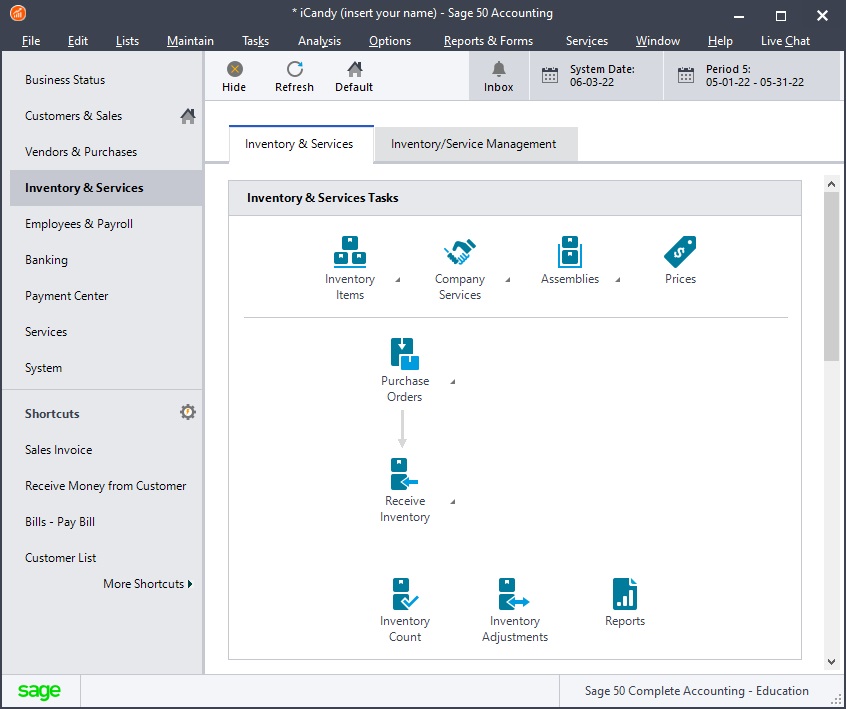Open the Edit menu
The width and height of the screenshot is (846, 709).
pyautogui.click(x=78, y=41)
